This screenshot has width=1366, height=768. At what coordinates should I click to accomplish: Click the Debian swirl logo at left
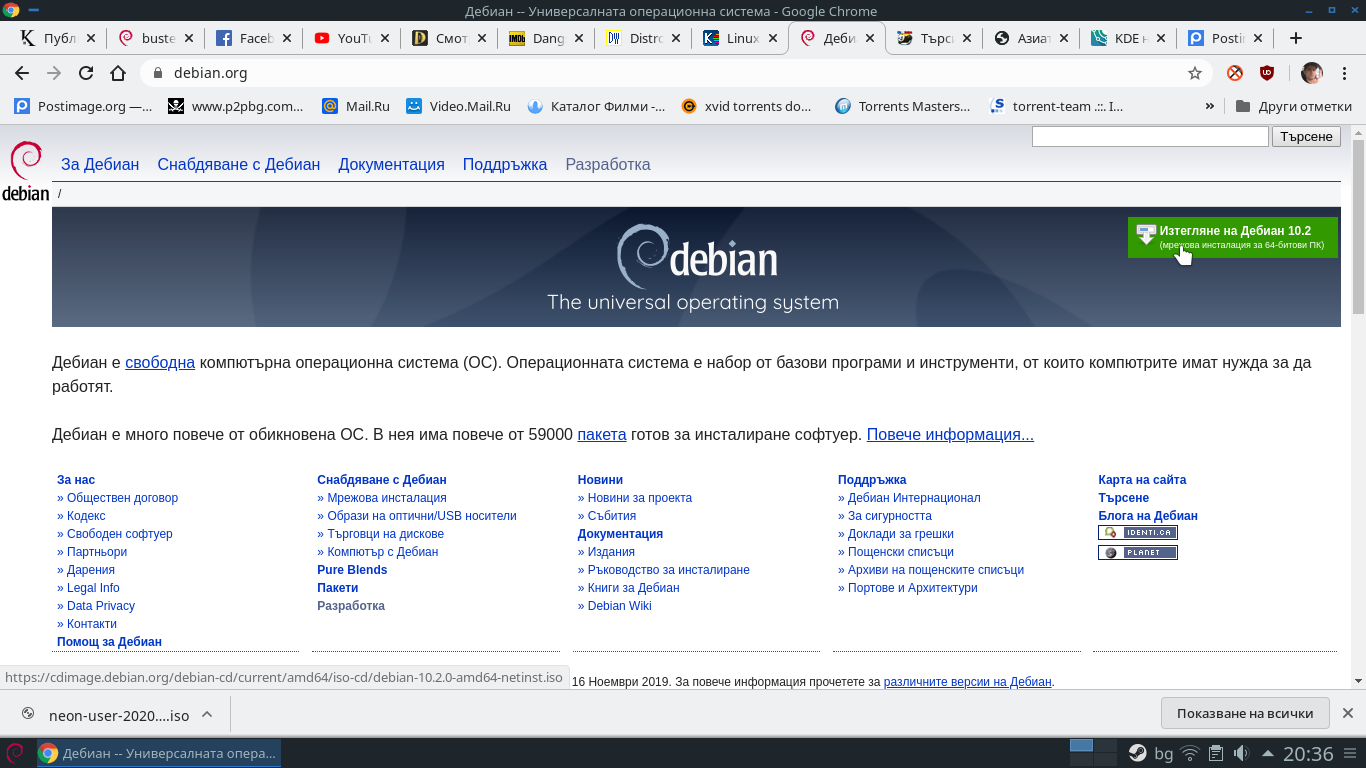[26, 171]
